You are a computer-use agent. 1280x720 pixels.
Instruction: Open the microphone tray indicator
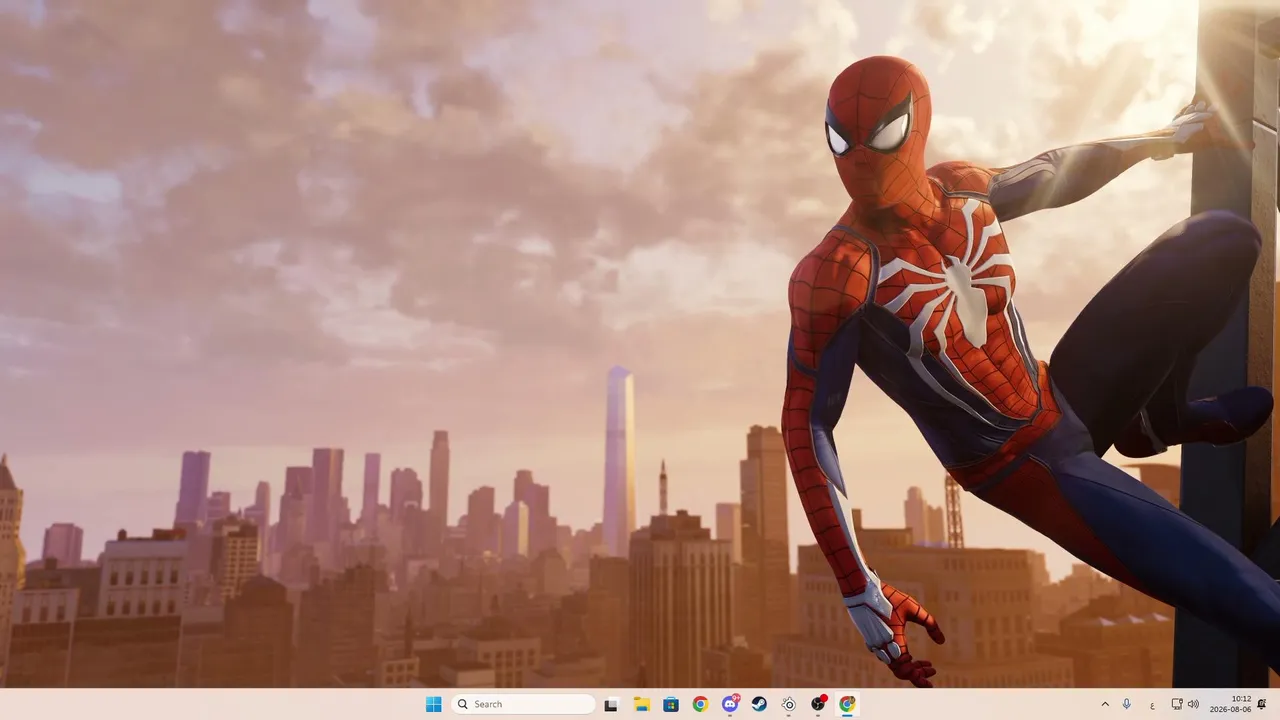(1127, 704)
